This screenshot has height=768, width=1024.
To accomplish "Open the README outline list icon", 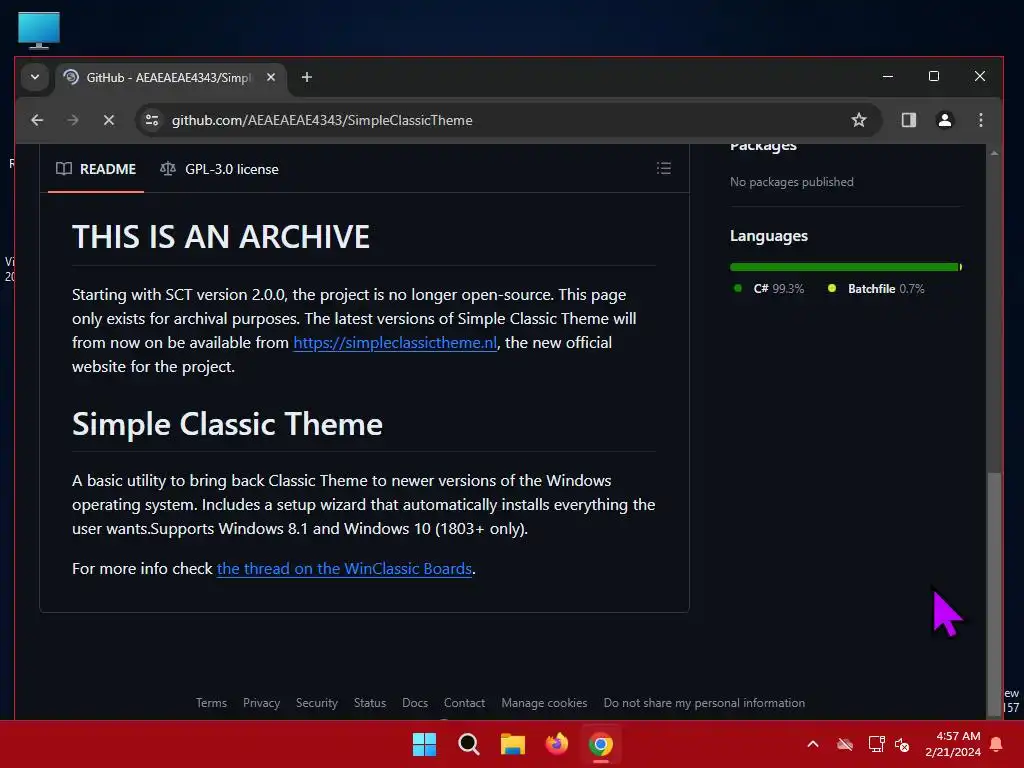I will pyautogui.click(x=664, y=168).
